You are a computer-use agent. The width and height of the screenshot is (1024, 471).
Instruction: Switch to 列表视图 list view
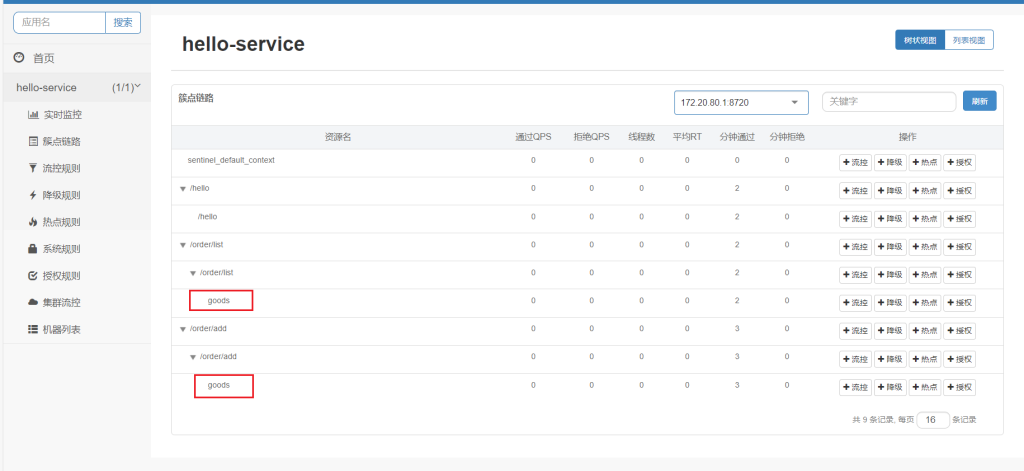pos(968,40)
